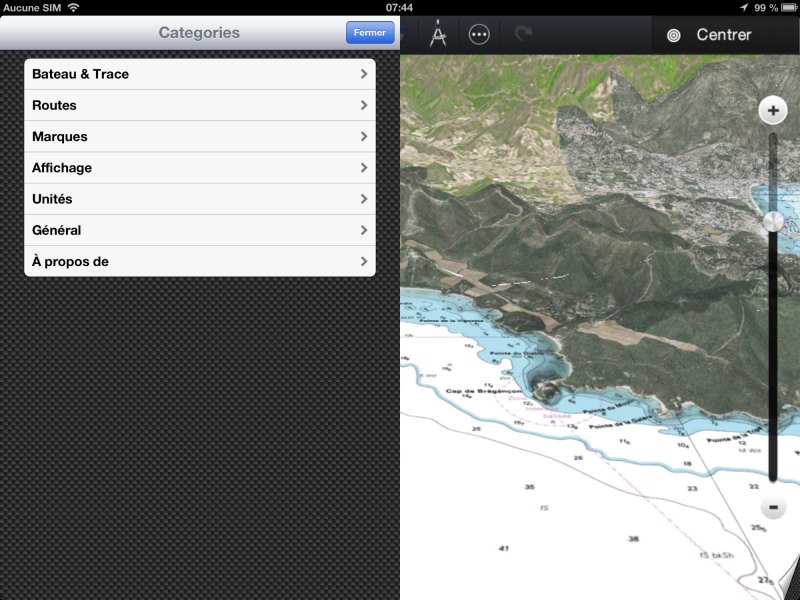Open the Unités settings category

(x=200, y=199)
